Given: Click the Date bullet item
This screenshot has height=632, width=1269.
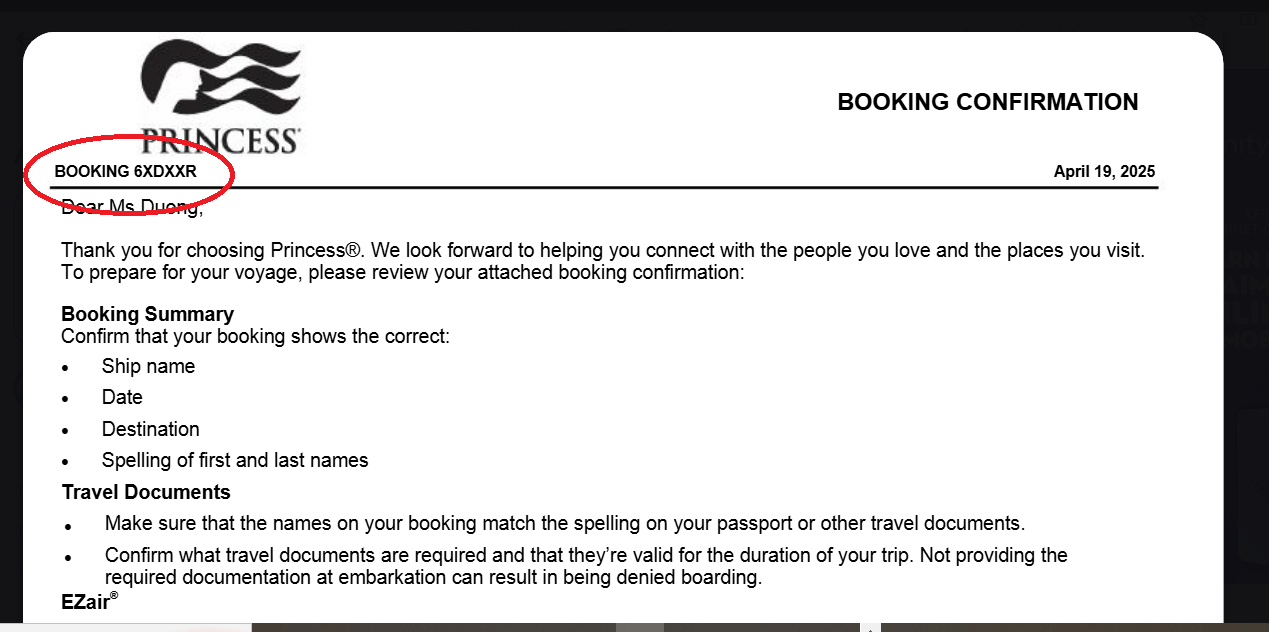Looking at the screenshot, I should coord(122,397).
